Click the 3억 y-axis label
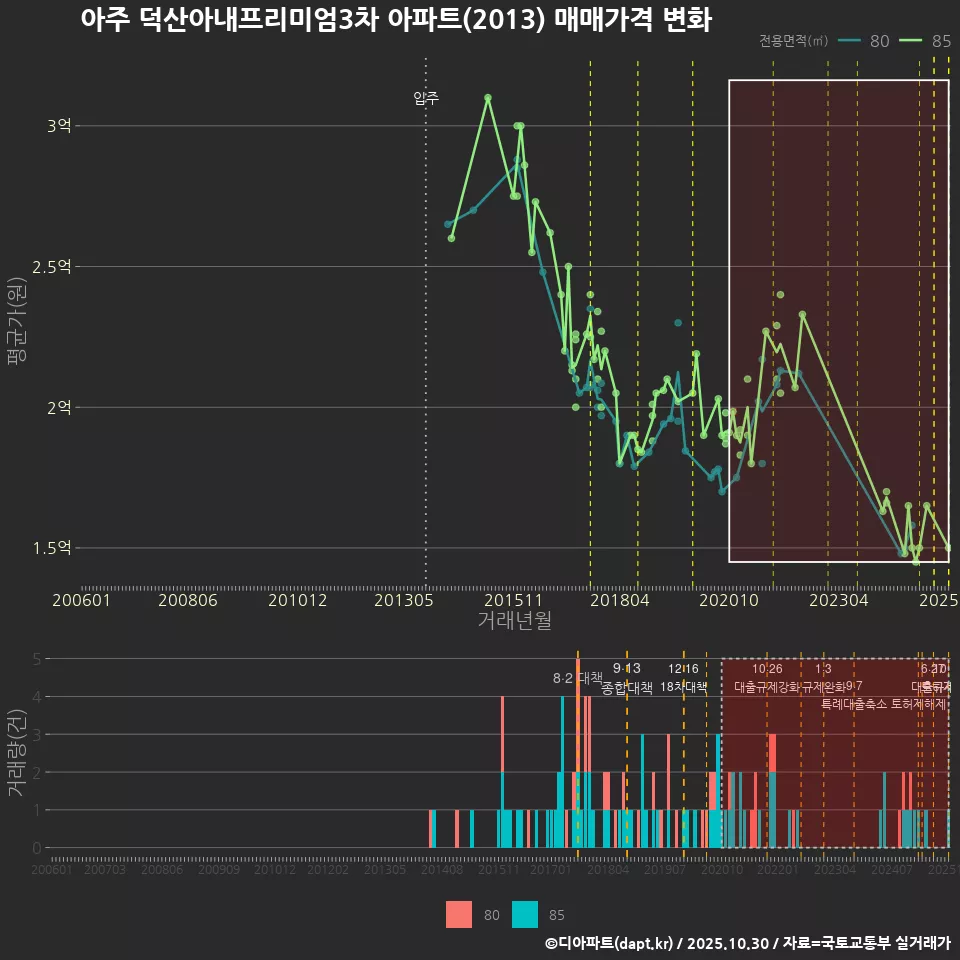Image resolution: width=960 pixels, height=960 pixels. point(58,126)
